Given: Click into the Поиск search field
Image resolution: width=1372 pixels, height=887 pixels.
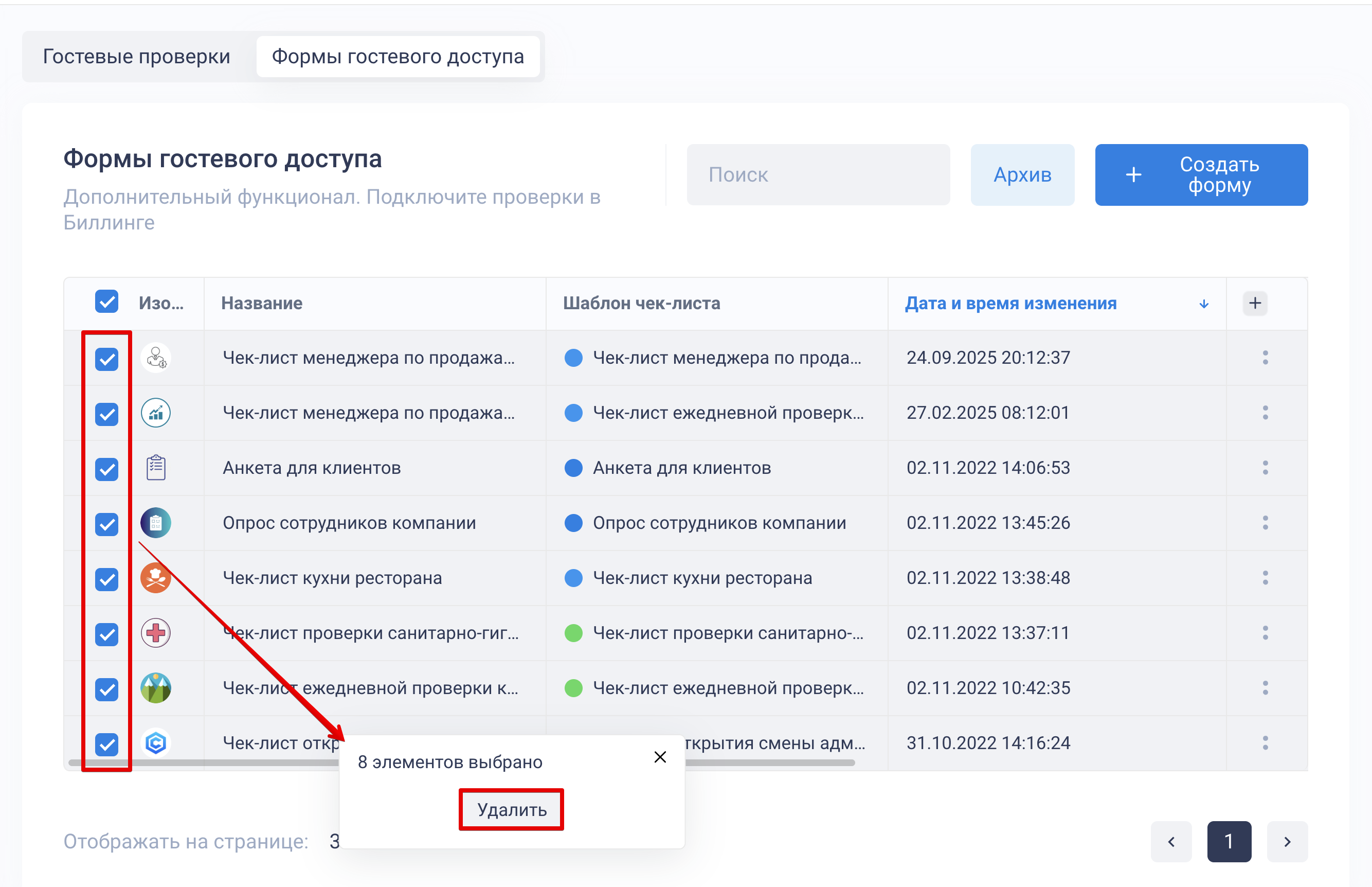Looking at the screenshot, I should click(x=818, y=174).
